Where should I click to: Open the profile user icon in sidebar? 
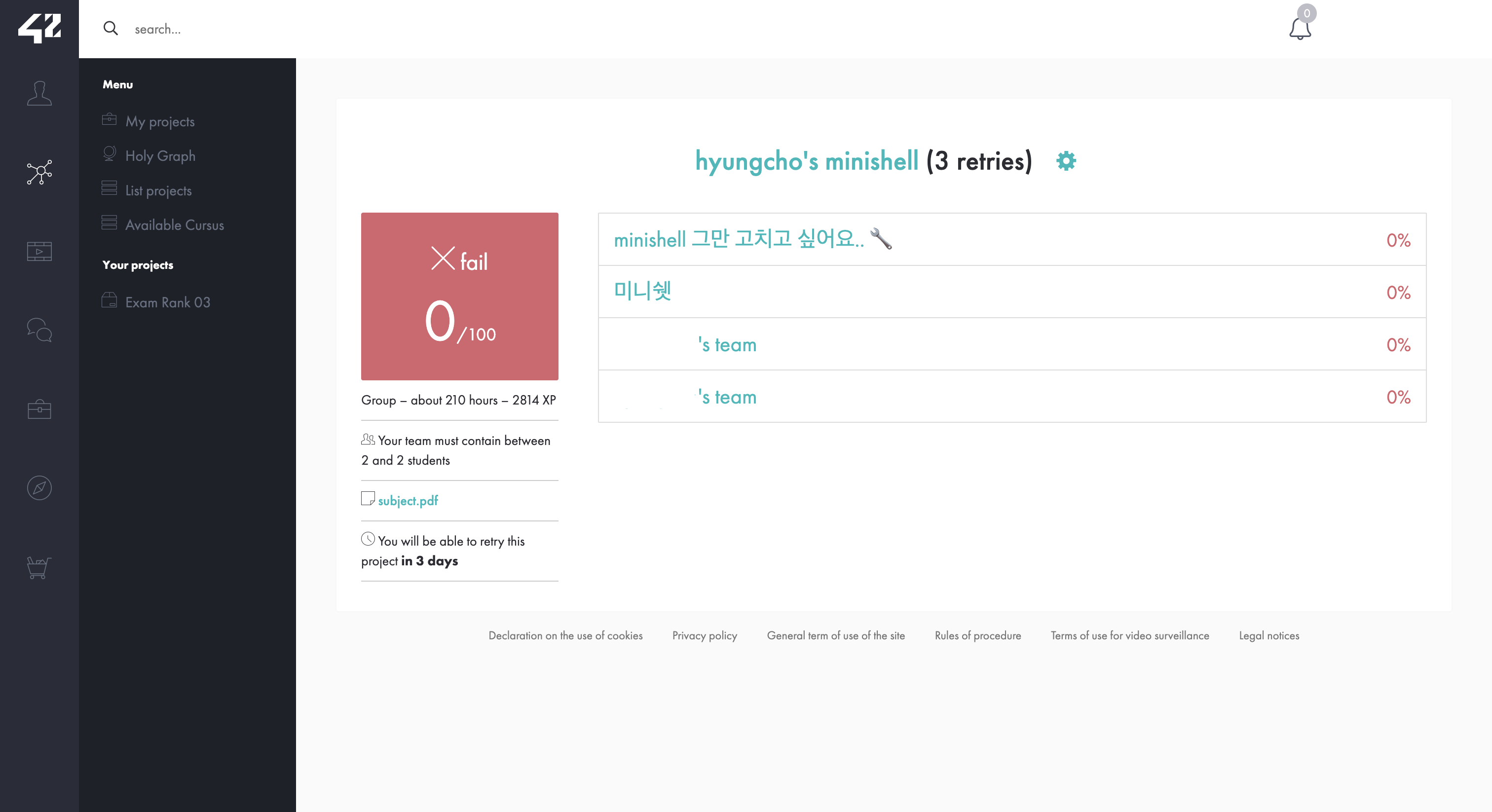[39, 93]
